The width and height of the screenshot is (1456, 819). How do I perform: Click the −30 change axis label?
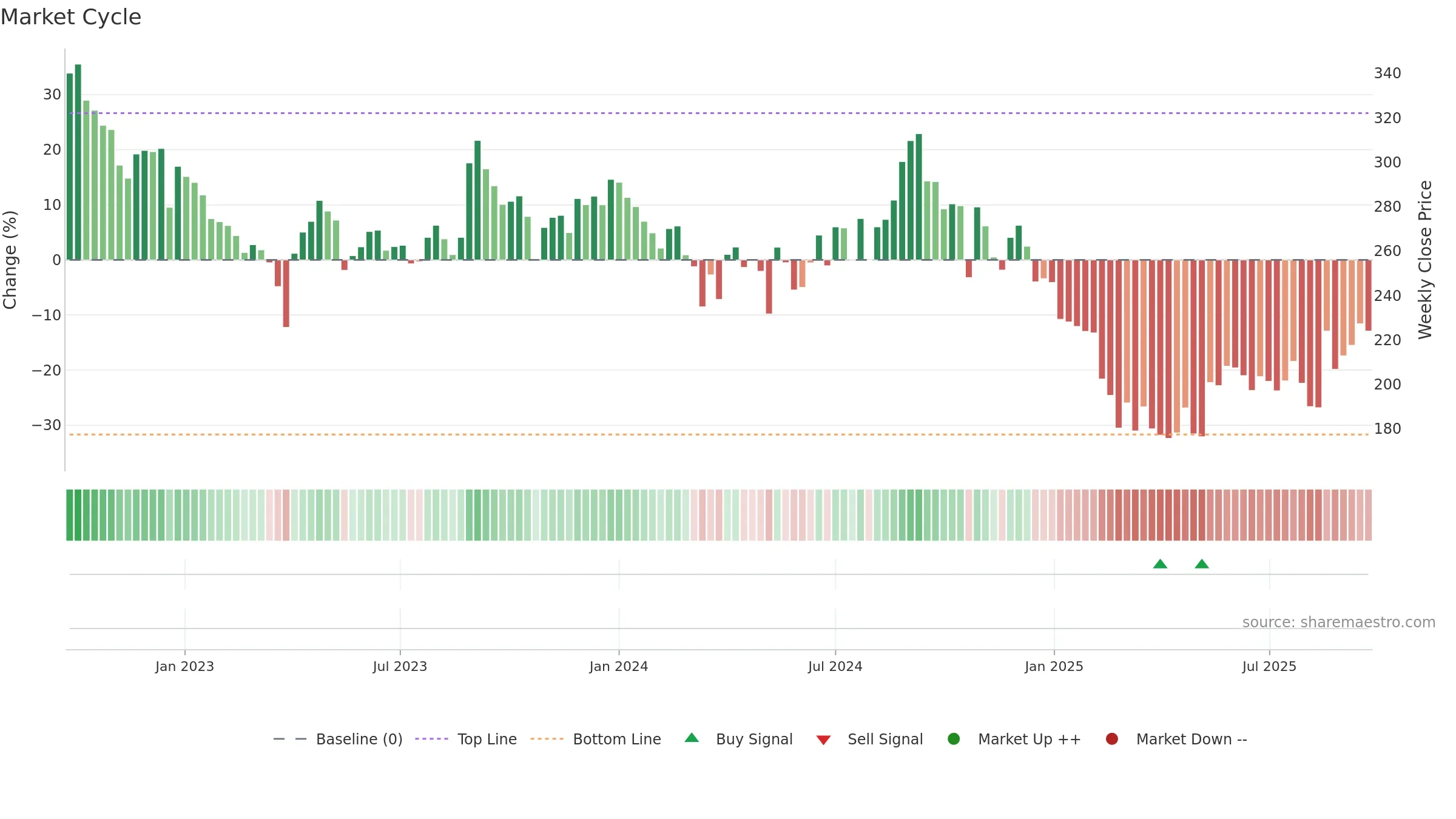[x=47, y=425]
